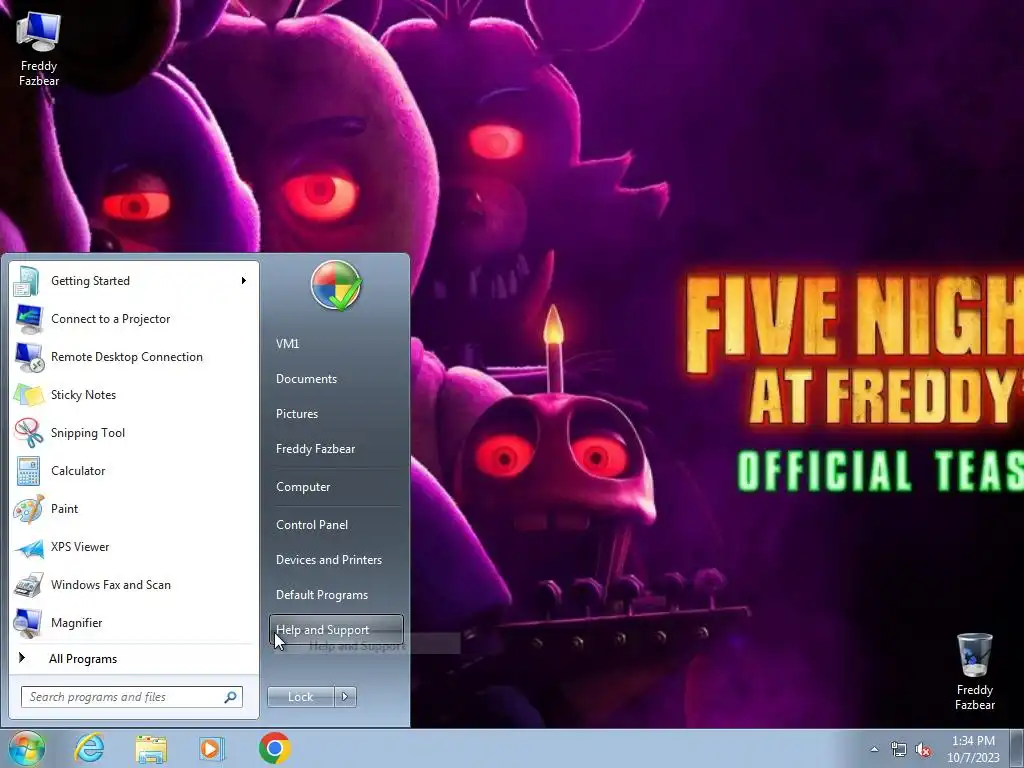This screenshot has width=1024, height=768.
Task: Click the search magnifier icon
Action: tap(230, 697)
